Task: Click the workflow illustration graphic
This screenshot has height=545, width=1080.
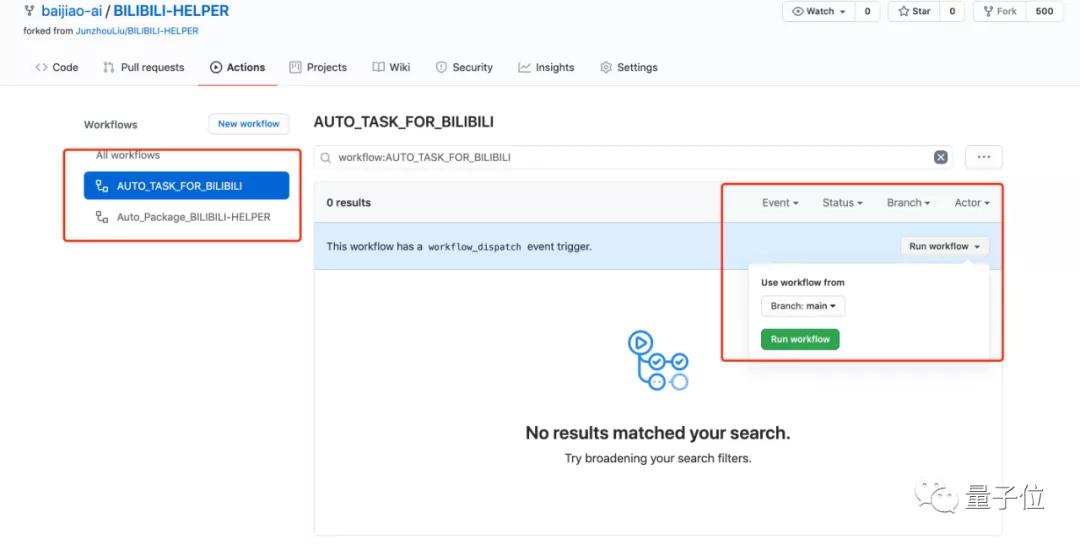Action: click(658, 361)
